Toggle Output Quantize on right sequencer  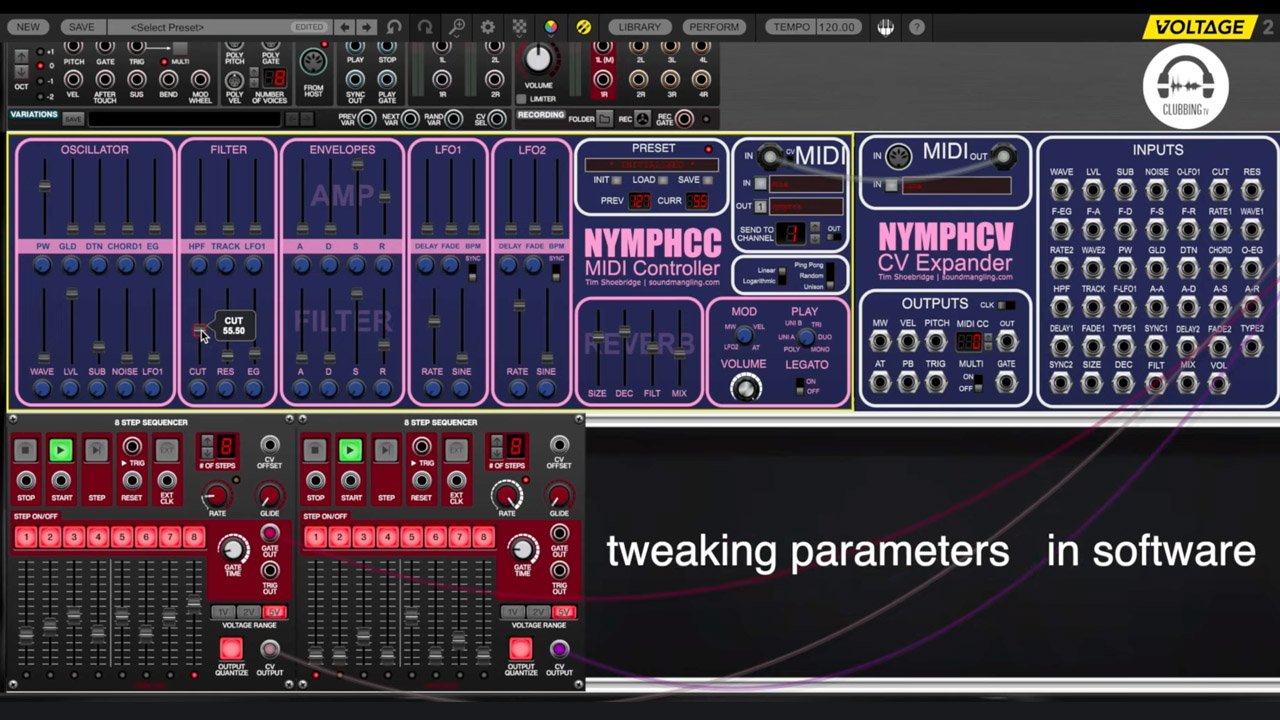click(x=520, y=649)
